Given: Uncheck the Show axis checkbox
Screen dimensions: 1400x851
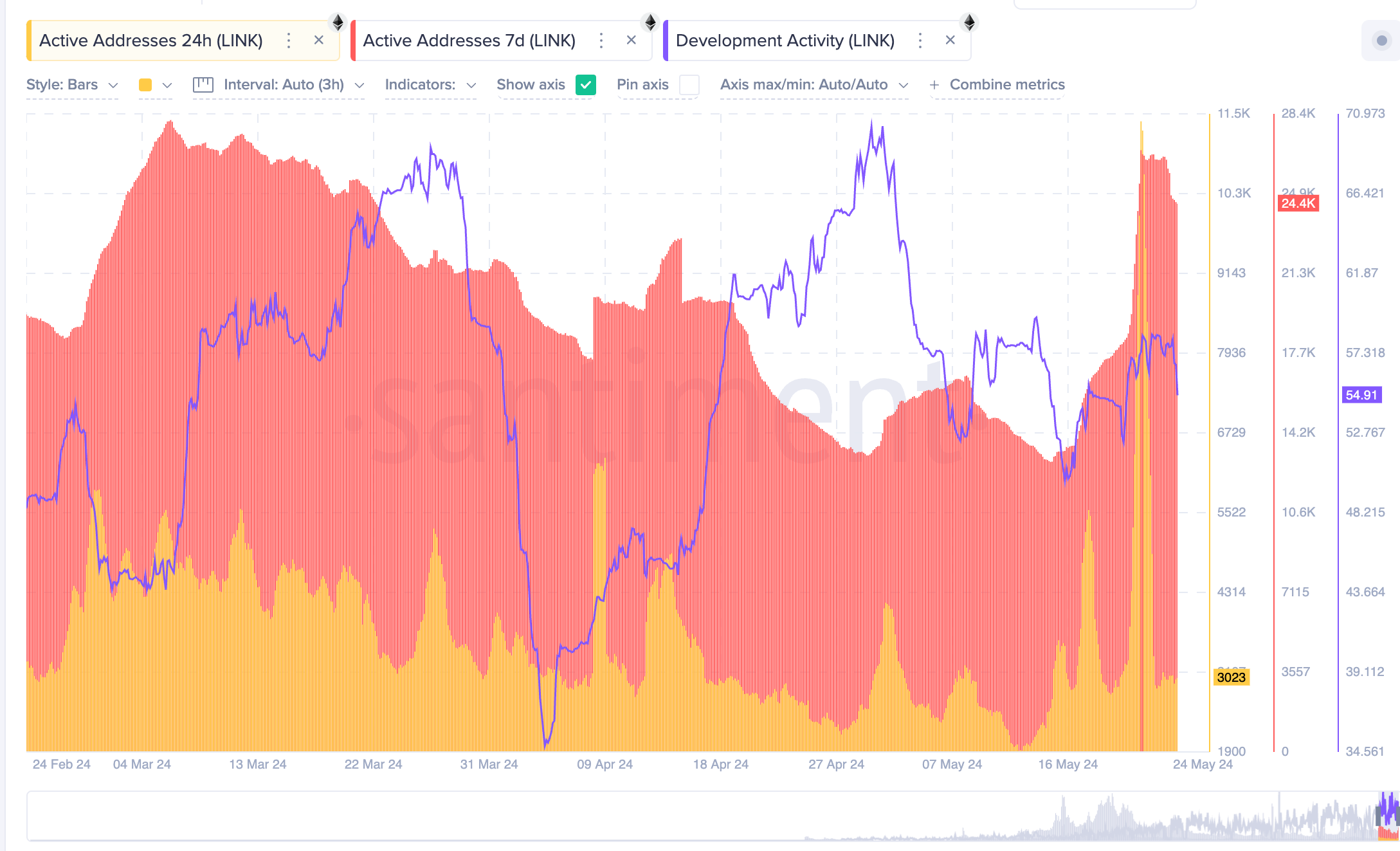Looking at the screenshot, I should pyautogui.click(x=586, y=85).
